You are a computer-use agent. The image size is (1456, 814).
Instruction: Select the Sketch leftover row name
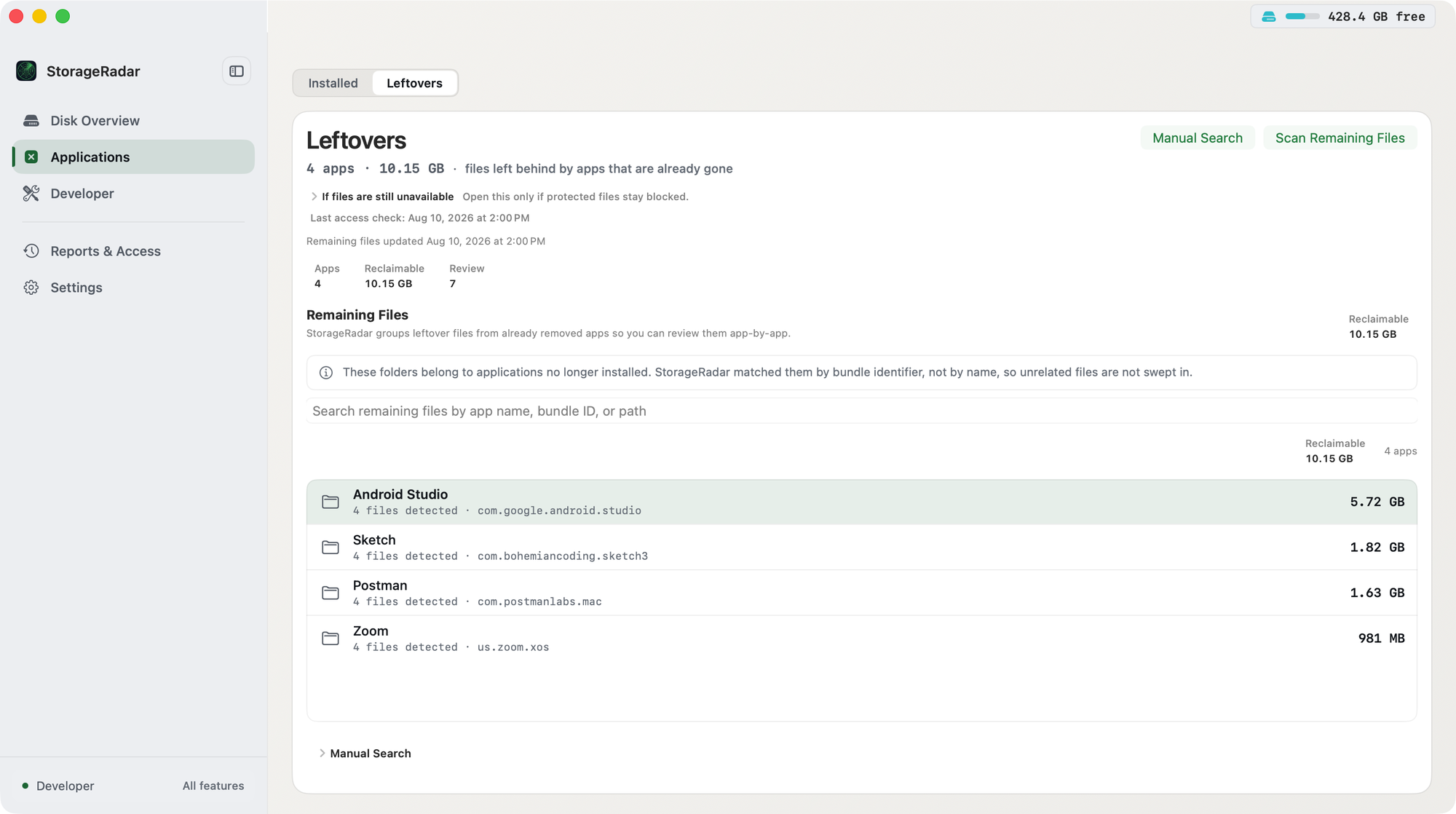pos(374,540)
